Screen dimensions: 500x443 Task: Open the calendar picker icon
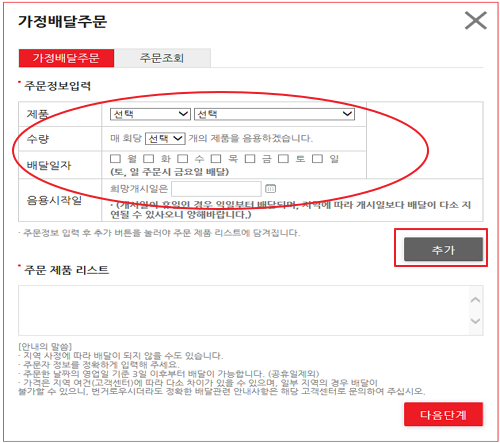(270, 189)
